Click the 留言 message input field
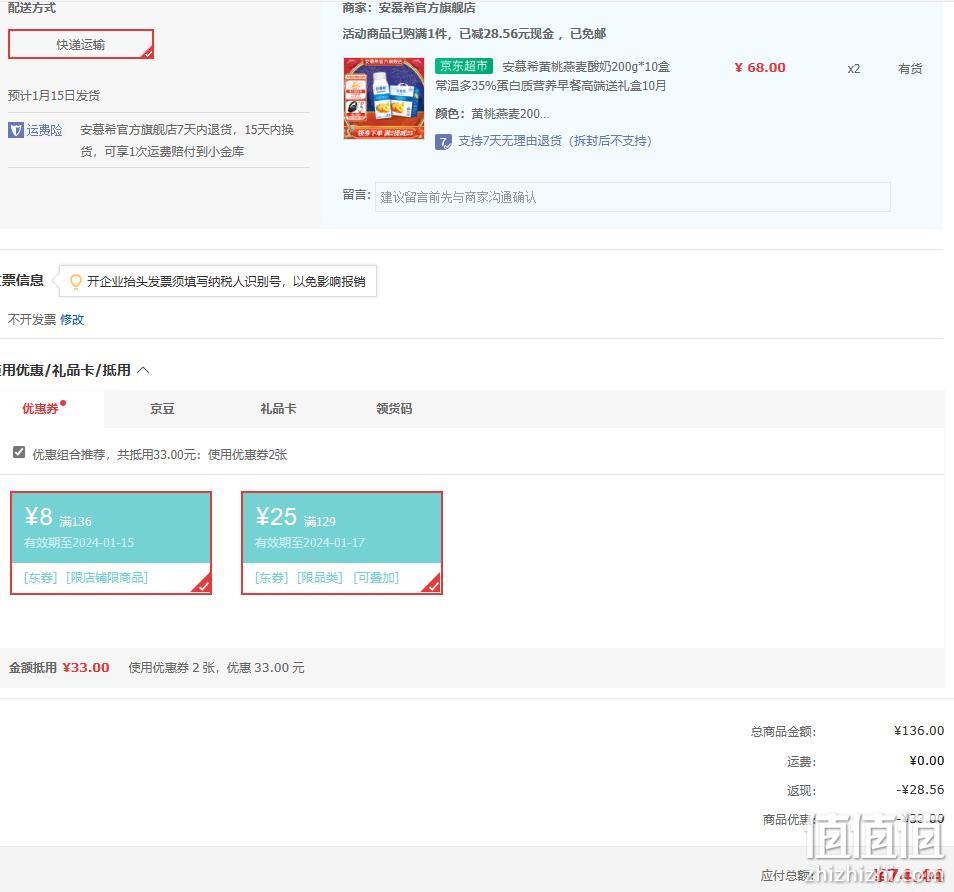 coord(633,197)
